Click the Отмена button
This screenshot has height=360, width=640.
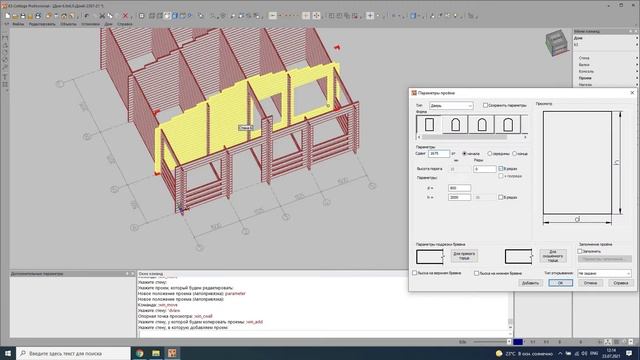pyautogui.click(x=590, y=283)
